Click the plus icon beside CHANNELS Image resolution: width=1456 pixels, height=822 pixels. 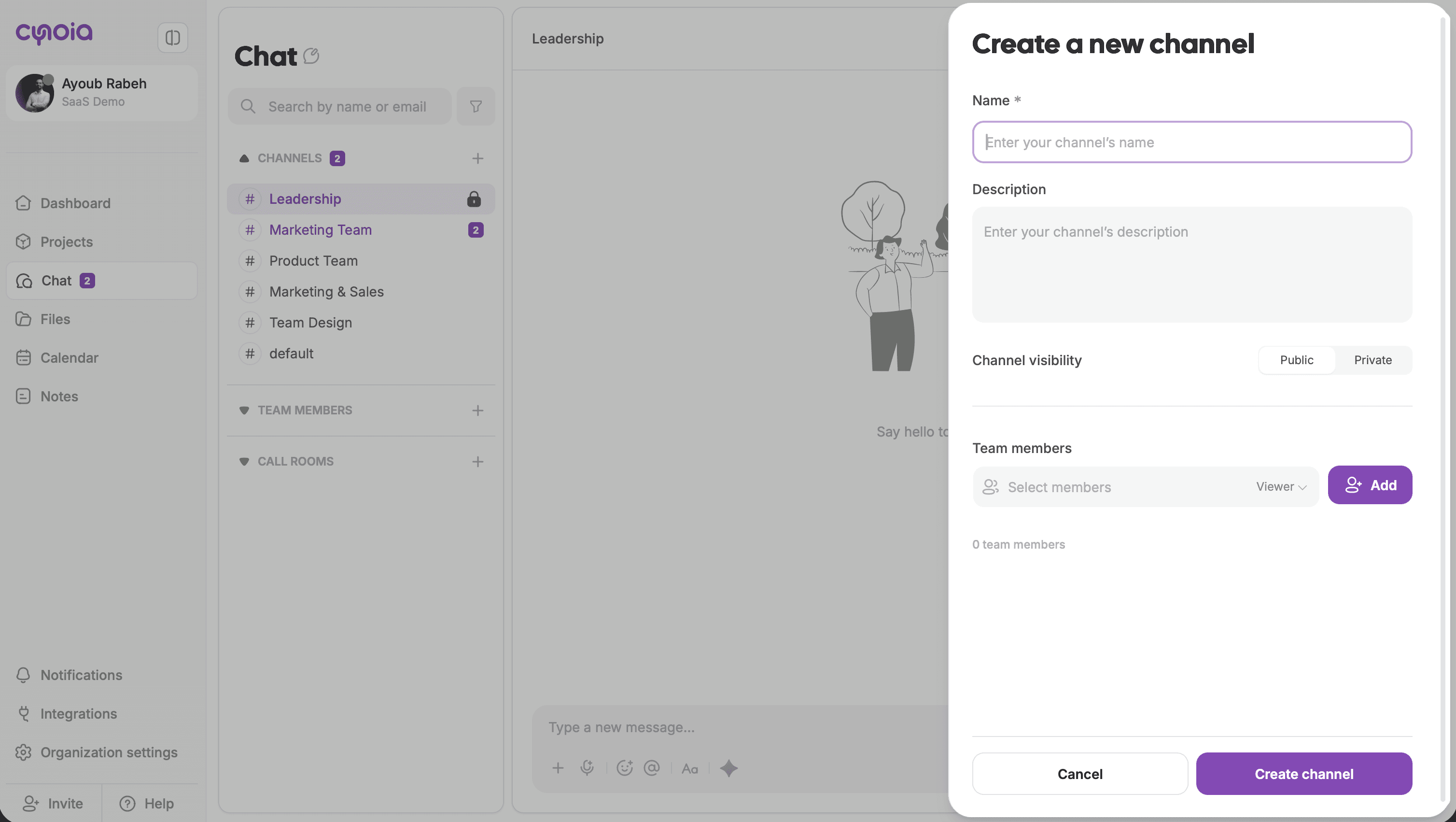pos(477,158)
